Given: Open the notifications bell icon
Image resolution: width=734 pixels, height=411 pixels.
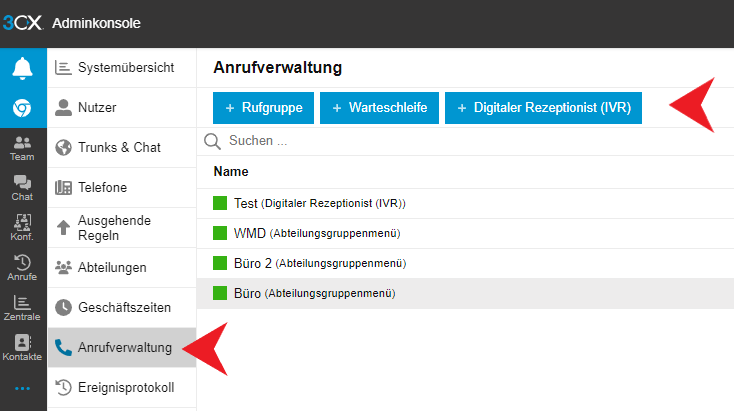Looking at the screenshot, I should [x=22, y=68].
